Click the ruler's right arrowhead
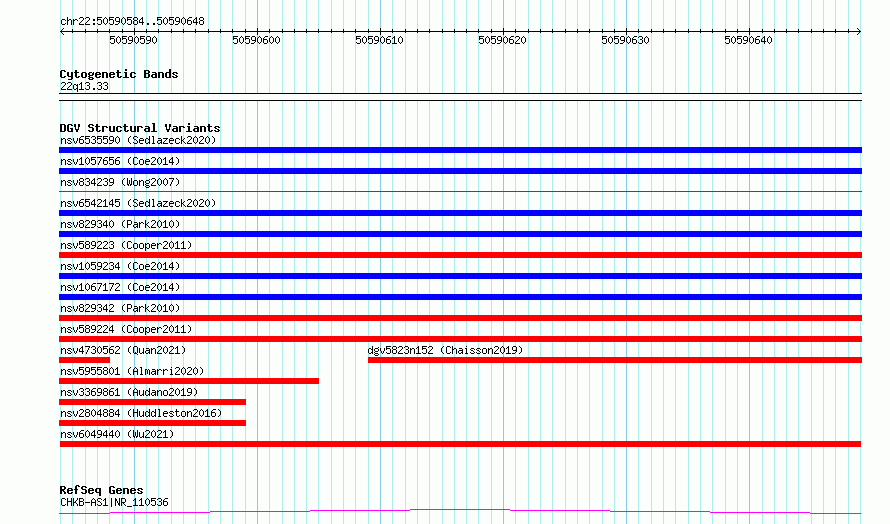 (859, 32)
